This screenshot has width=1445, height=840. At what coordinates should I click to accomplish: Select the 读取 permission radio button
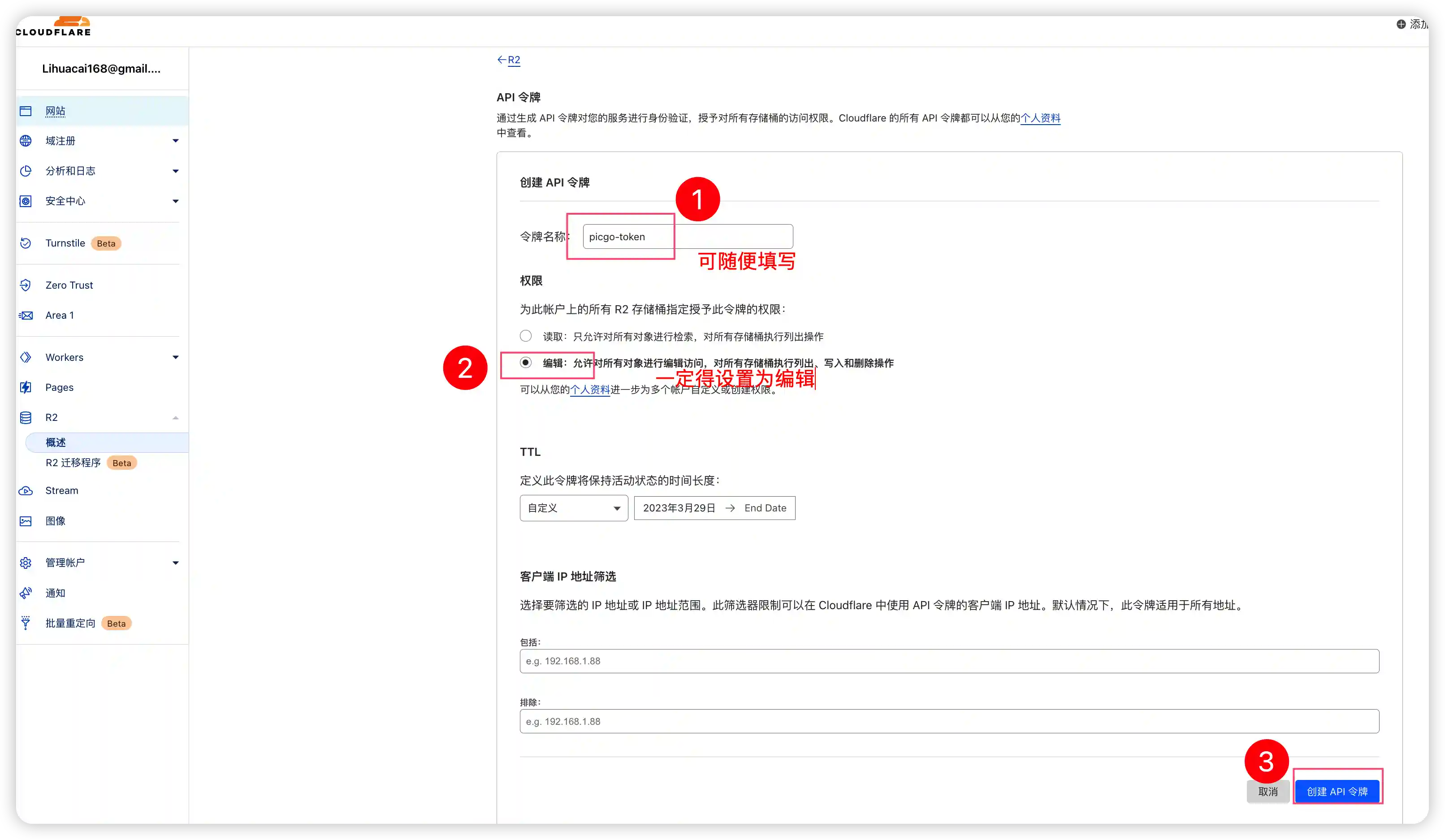[x=525, y=336]
